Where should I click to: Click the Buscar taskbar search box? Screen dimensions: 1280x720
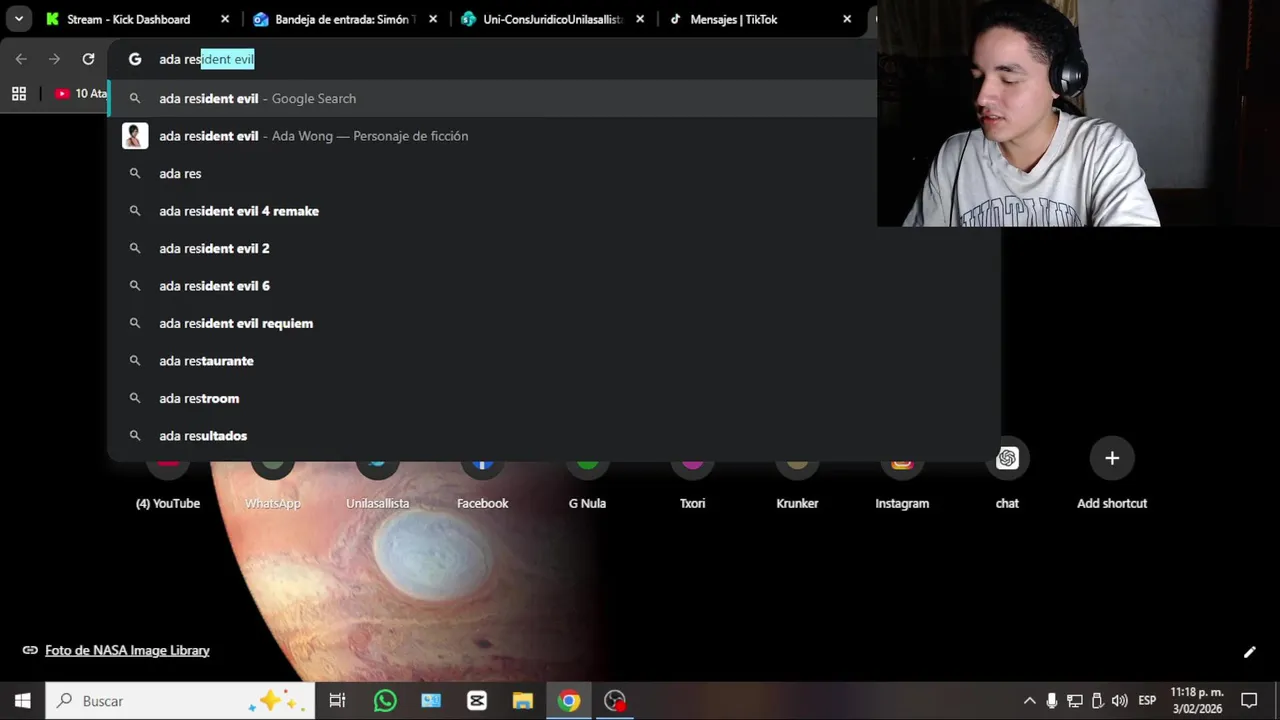pyautogui.click(x=180, y=701)
